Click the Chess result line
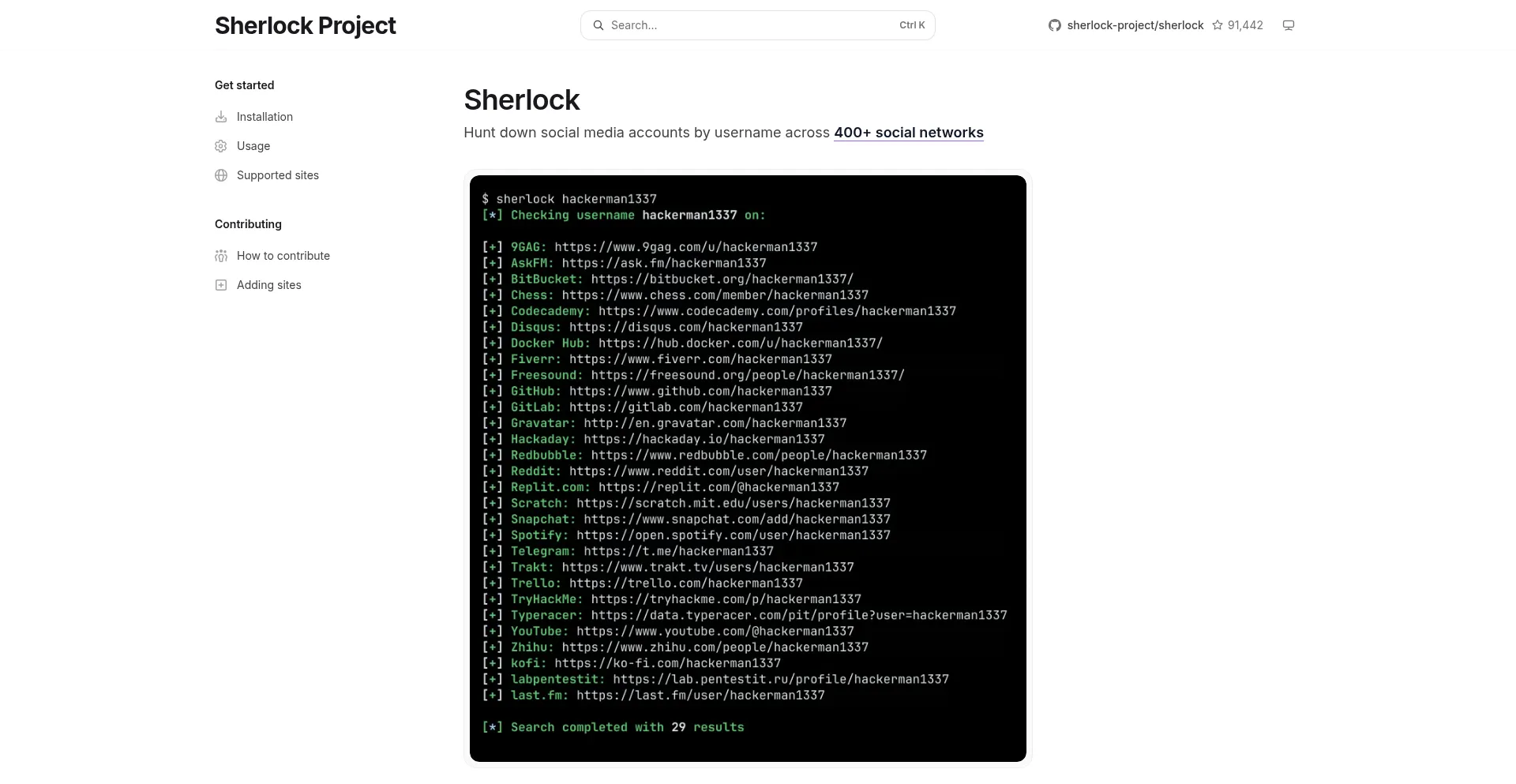This screenshot has width=1516, height=784. pyautogui.click(x=675, y=295)
